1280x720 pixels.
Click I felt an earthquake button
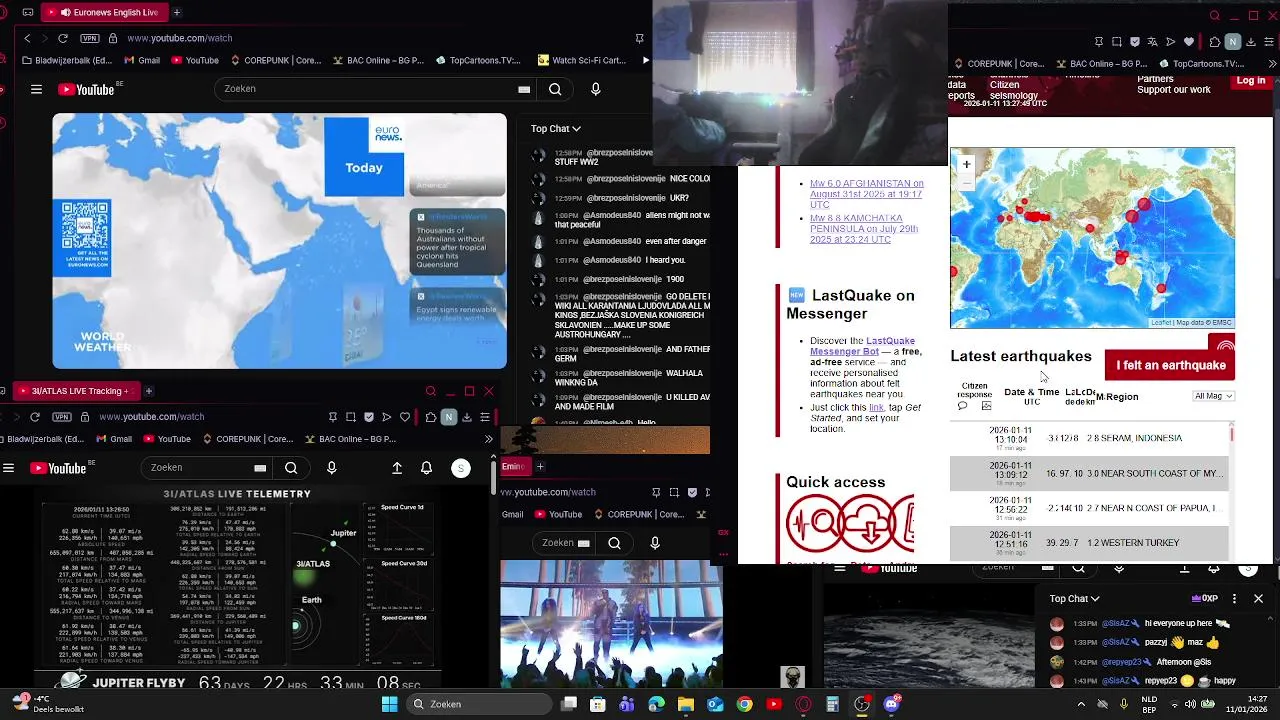coord(1171,365)
